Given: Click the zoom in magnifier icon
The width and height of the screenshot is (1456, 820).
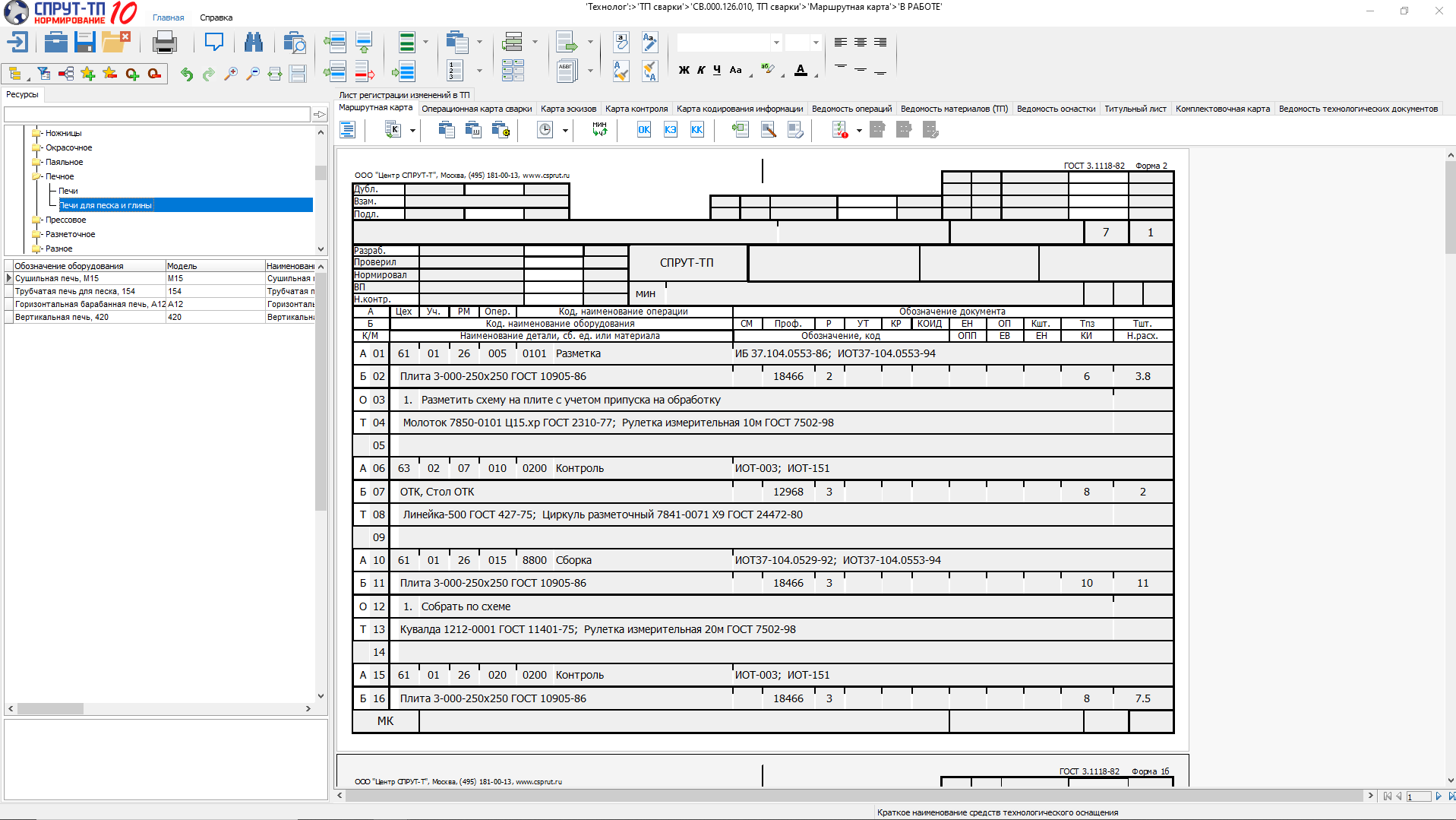Looking at the screenshot, I should click(x=231, y=74).
